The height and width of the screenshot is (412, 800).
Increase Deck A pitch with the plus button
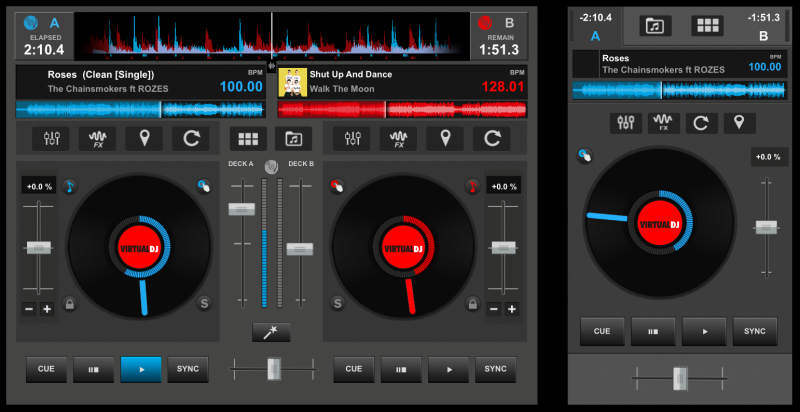[x=47, y=308]
